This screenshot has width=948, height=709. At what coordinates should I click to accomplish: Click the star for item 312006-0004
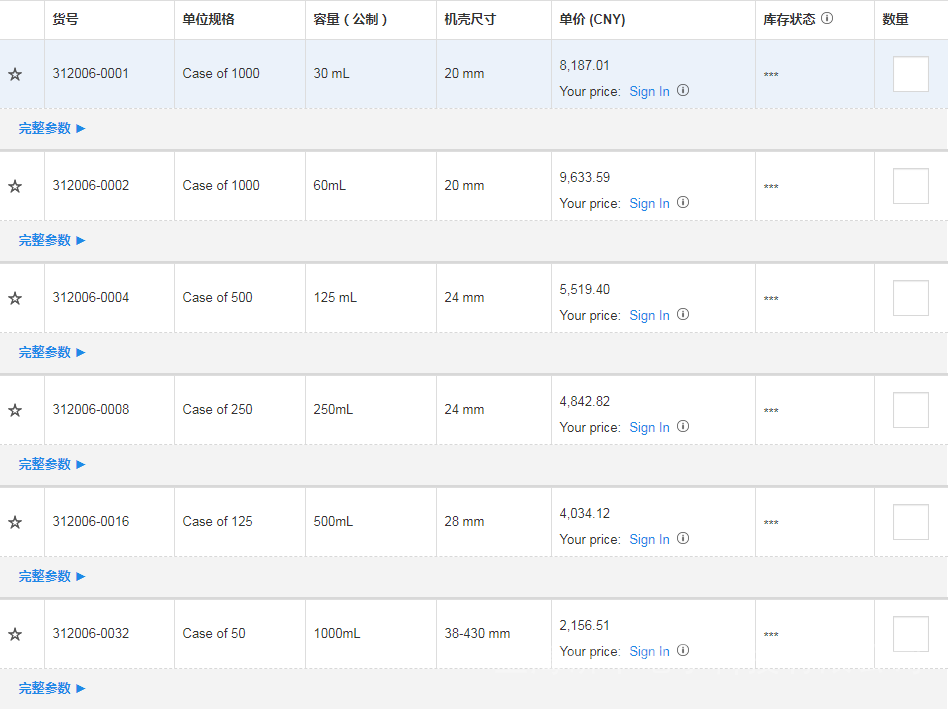point(15,298)
